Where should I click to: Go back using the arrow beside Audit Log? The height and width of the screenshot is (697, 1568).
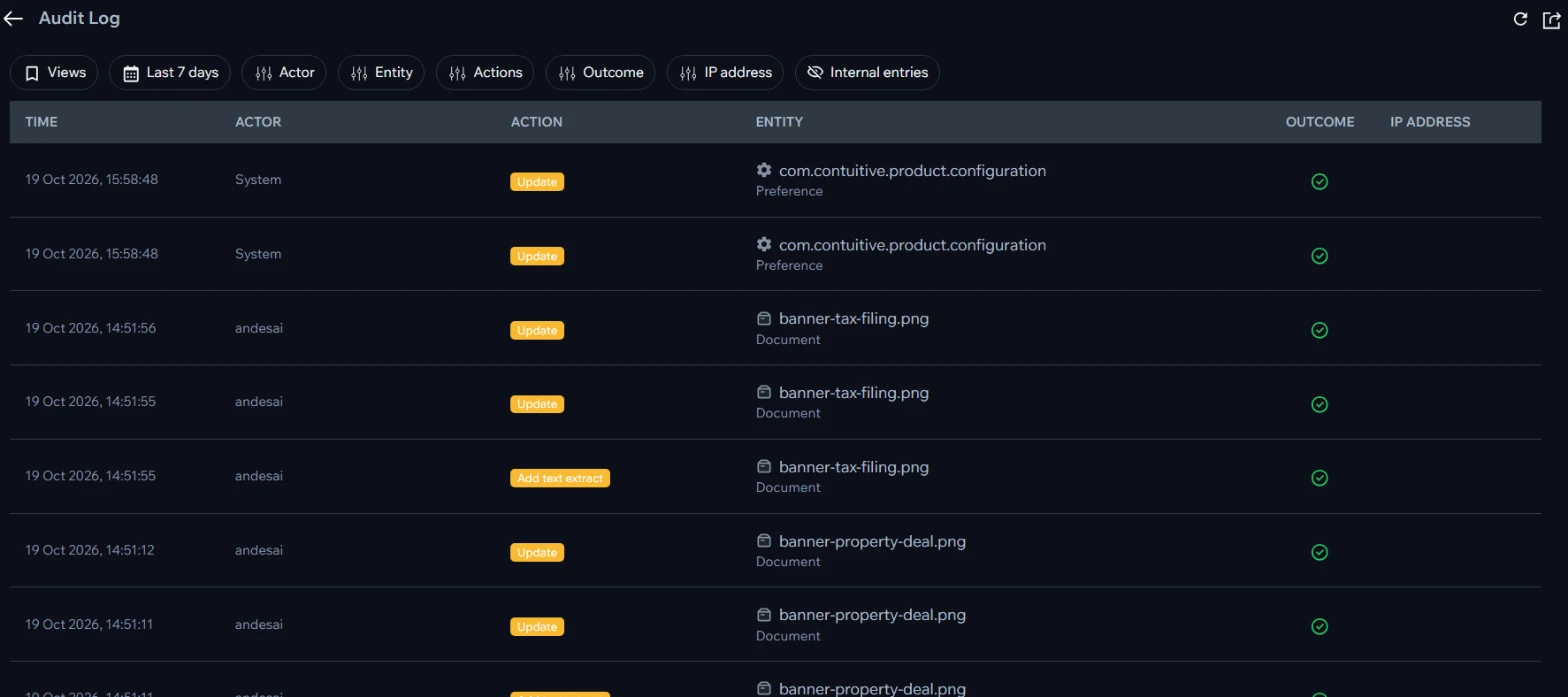(x=14, y=19)
